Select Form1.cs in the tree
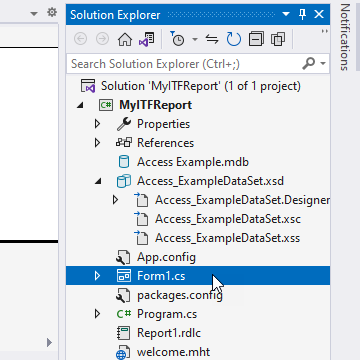This screenshot has width=360, height=360. tap(161, 276)
